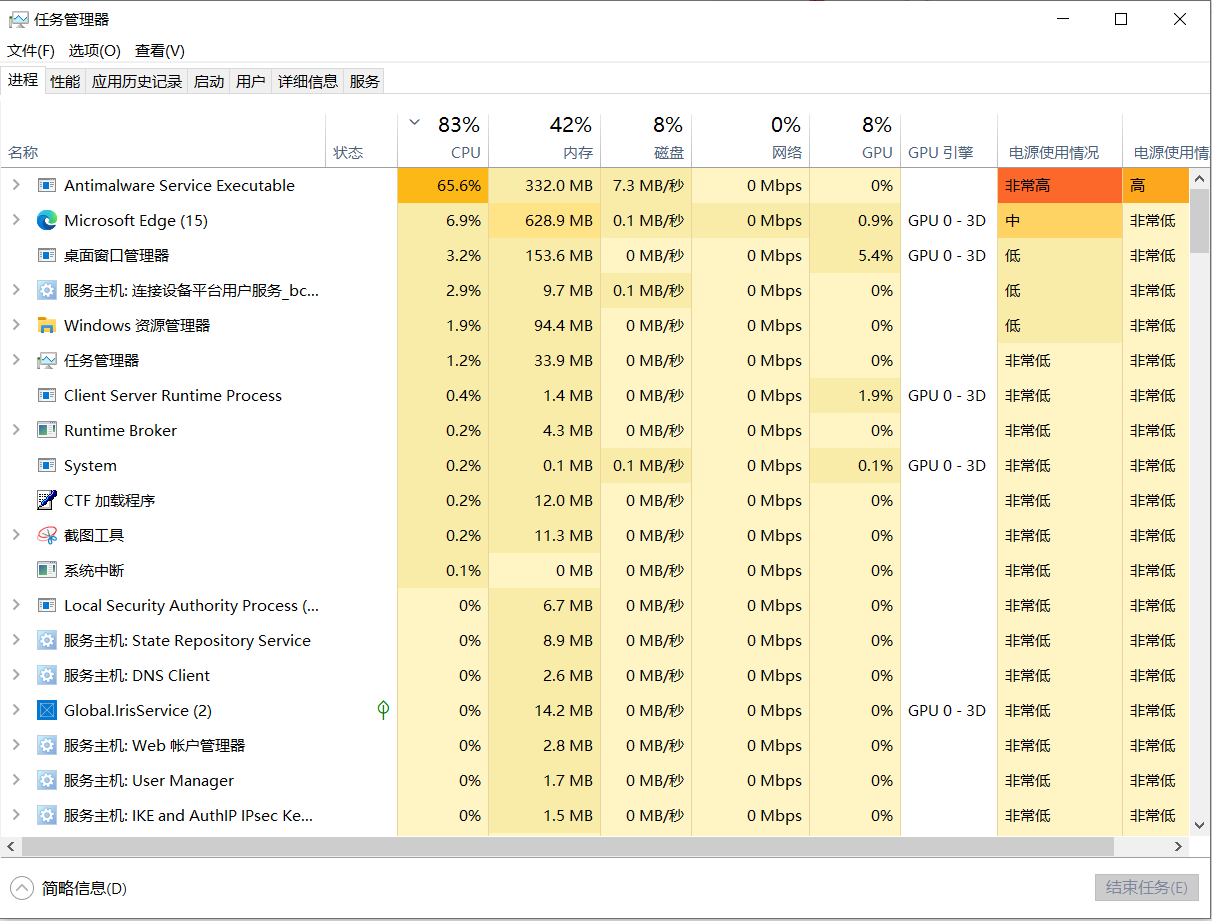Expand the Runtime Broker row
This screenshot has width=1212, height=921.
tap(15, 430)
